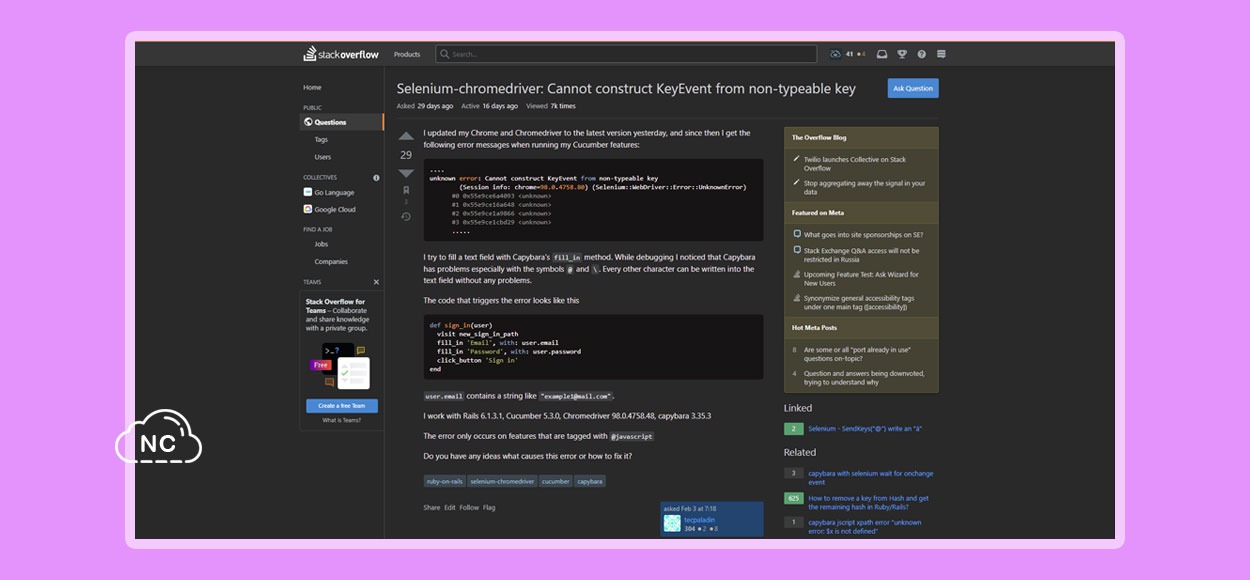This screenshot has width=1250, height=580.
Task: Open Synonymize general accessibility tags link
Action: (859, 303)
